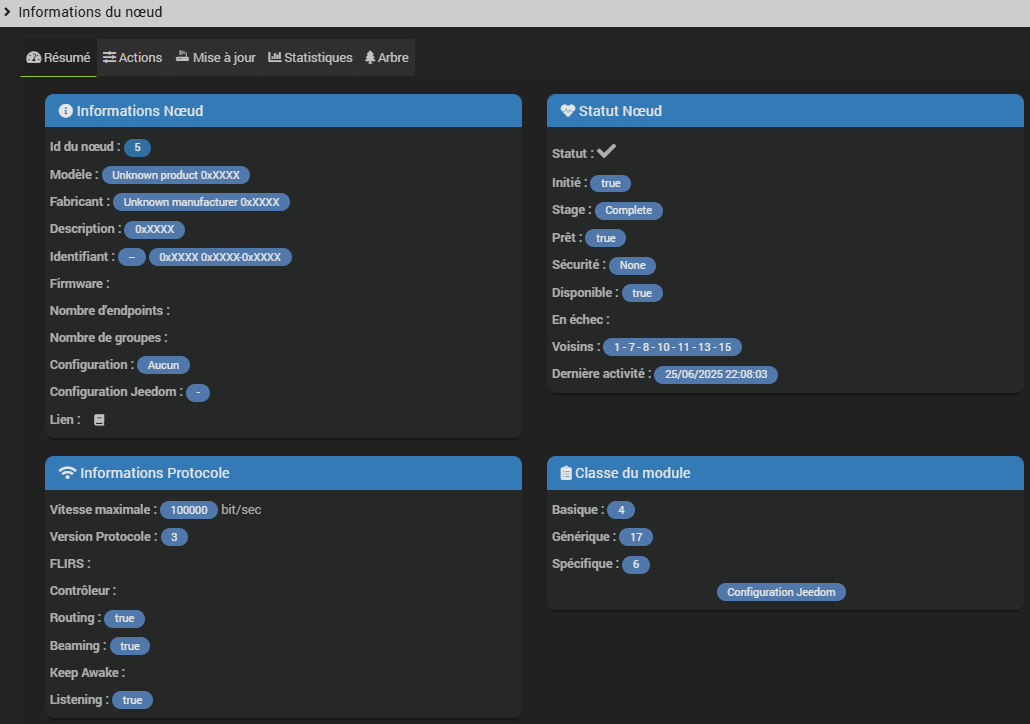Click the info icon in Informations Nœud header
The width and height of the screenshot is (1030, 724).
[x=66, y=111]
